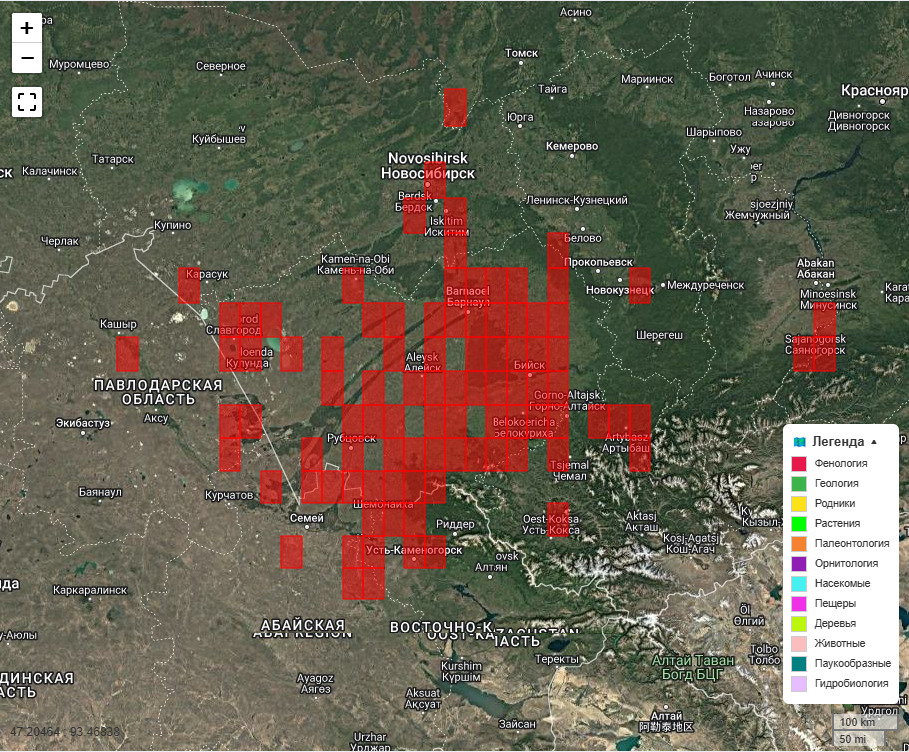Collapse the Легенда panel arrow
Screen dimensions: 909x752
[874, 441]
